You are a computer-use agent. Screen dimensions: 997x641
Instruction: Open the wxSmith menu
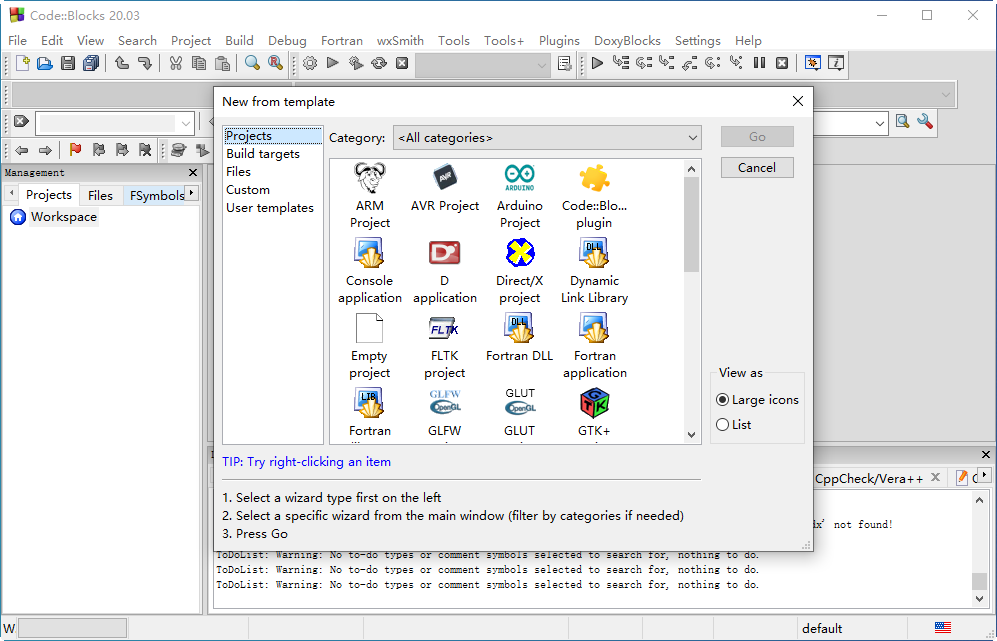pyautogui.click(x=400, y=41)
